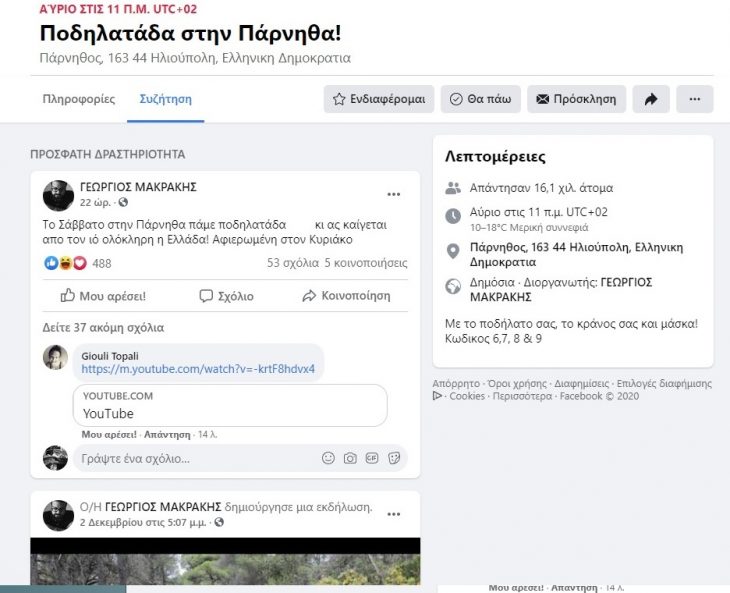The height and width of the screenshot is (593, 730).
Task: Click the share arrow icon button
Action: [x=651, y=99]
